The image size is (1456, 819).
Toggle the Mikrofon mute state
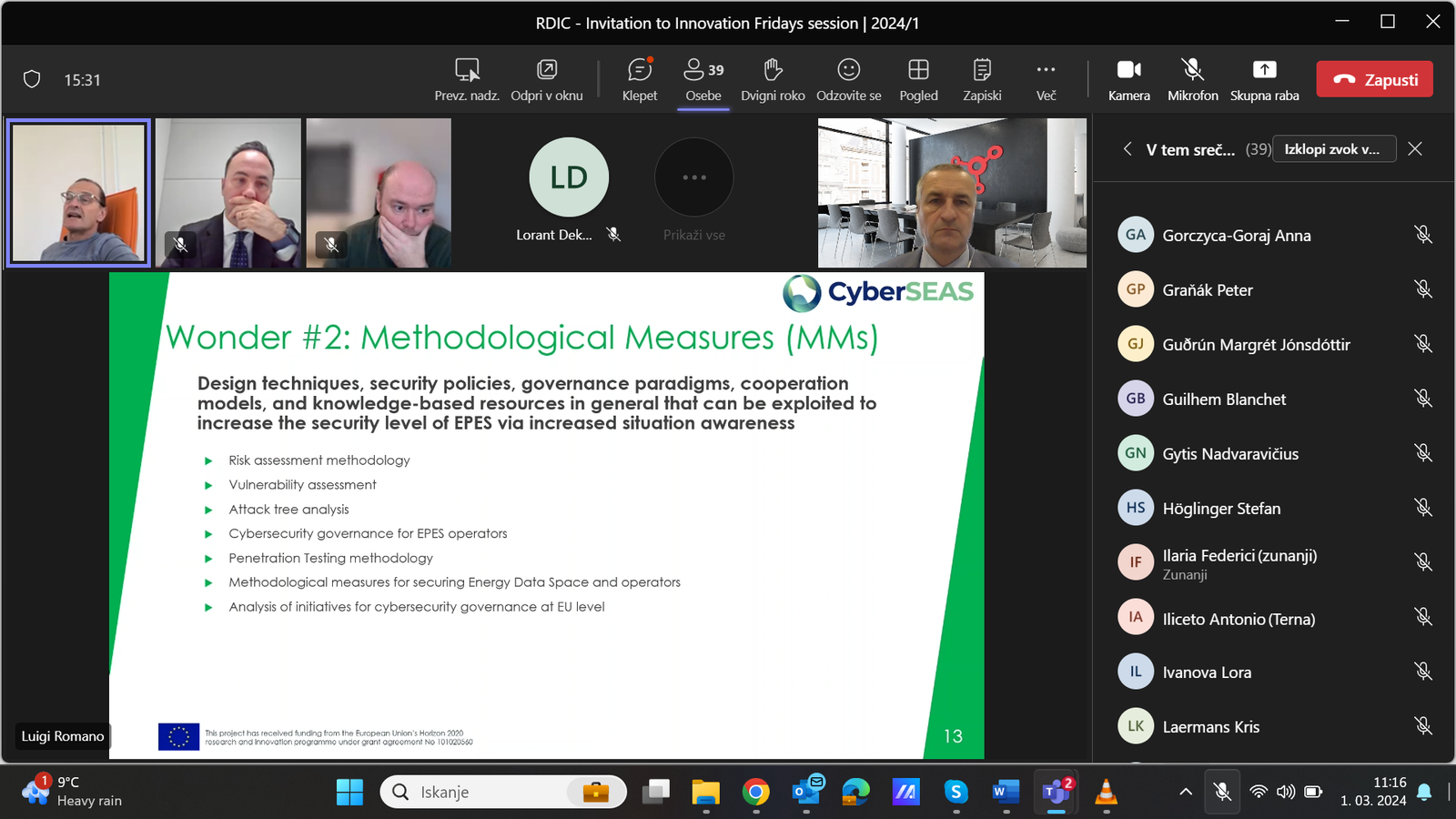point(1193,80)
